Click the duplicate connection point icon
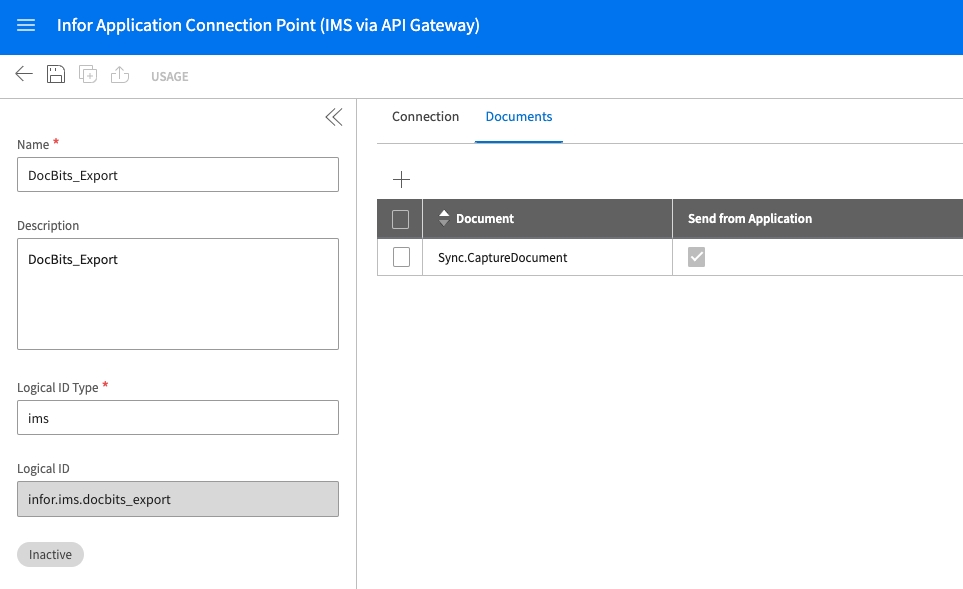Image resolution: width=963 pixels, height=589 pixels. click(x=88, y=75)
